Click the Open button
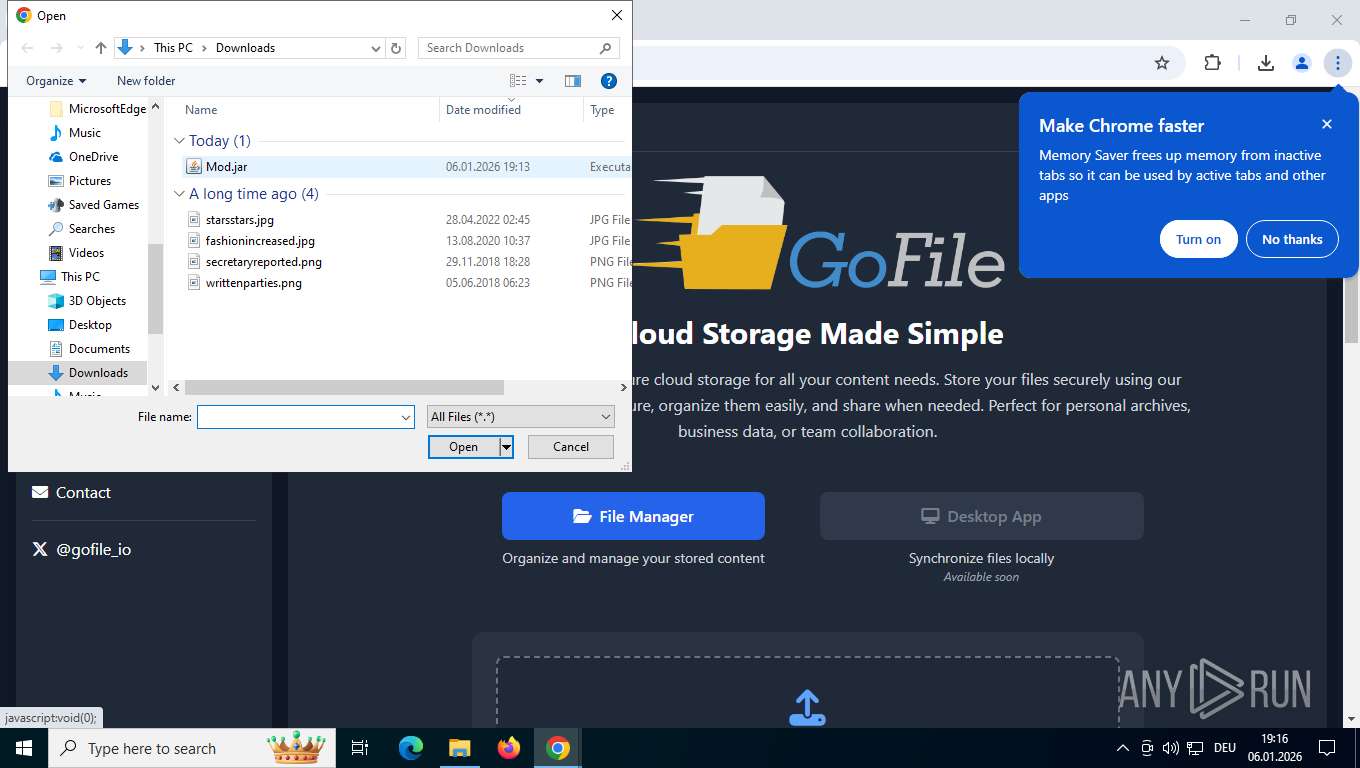The height and width of the screenshot is (768, 1360). (463, 447)
